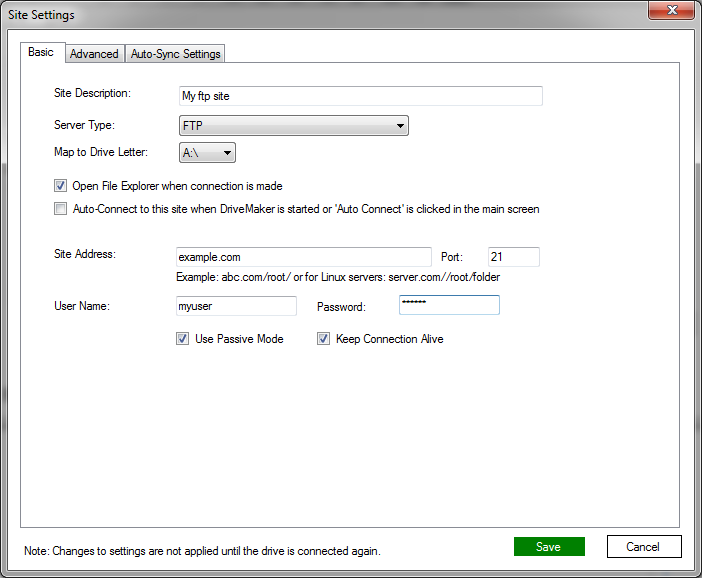Toggle Keep Connection Alive checkbox
This screenshot has height=578, width=702.
323,339
